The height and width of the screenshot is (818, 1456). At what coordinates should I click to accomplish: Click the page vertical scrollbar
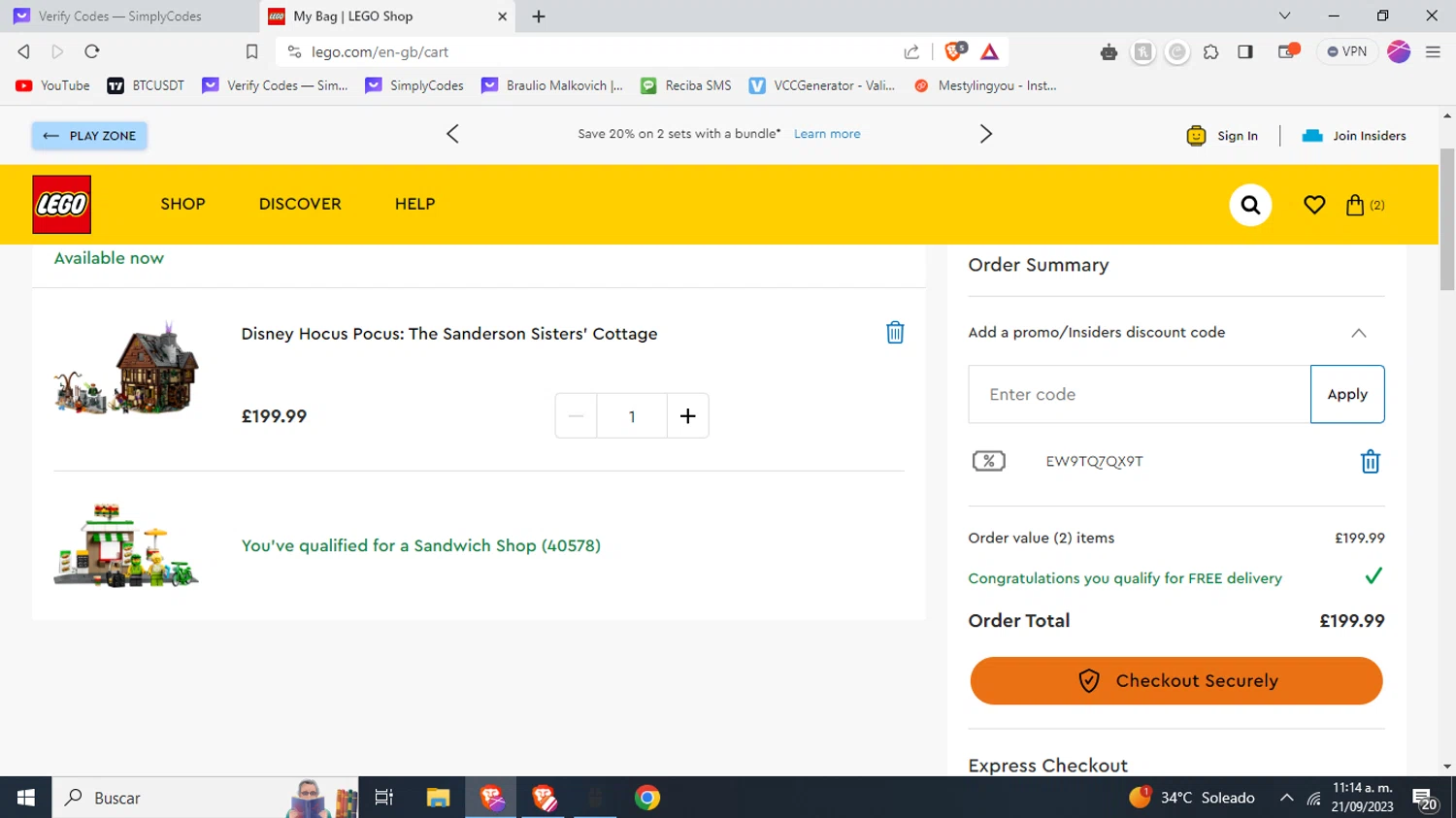1447,218
